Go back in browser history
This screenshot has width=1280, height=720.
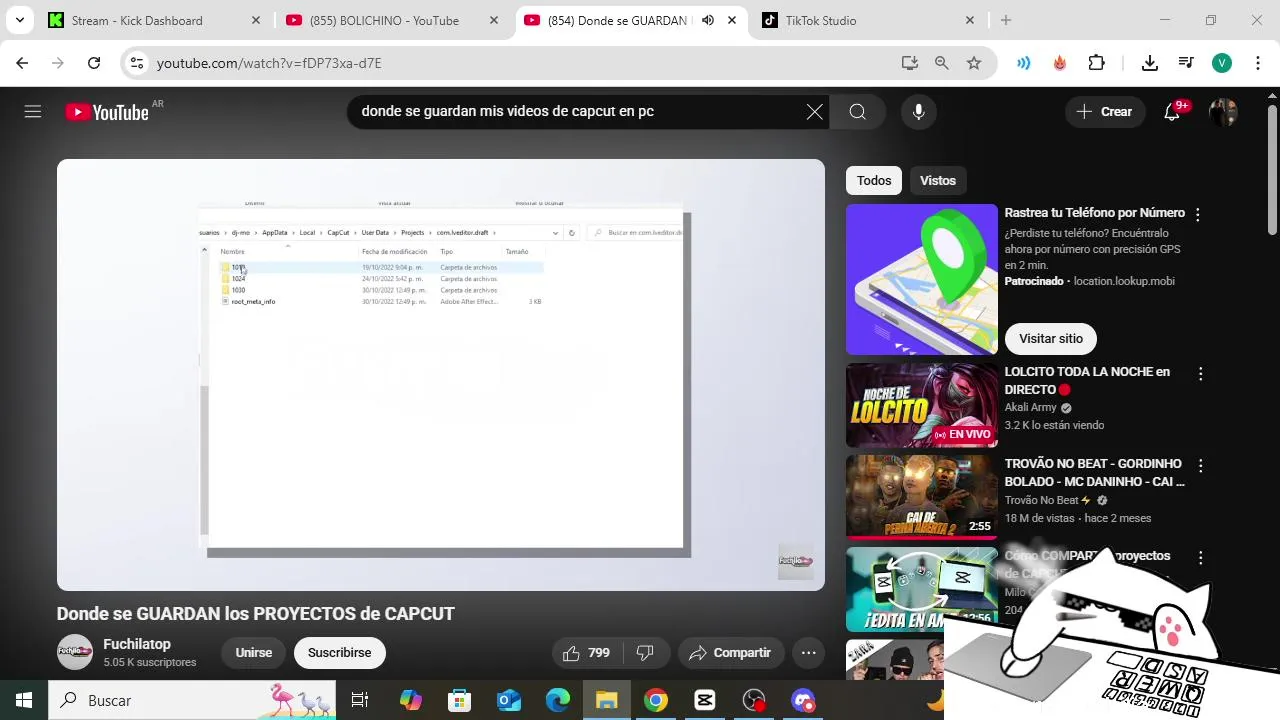click(22, 63)
